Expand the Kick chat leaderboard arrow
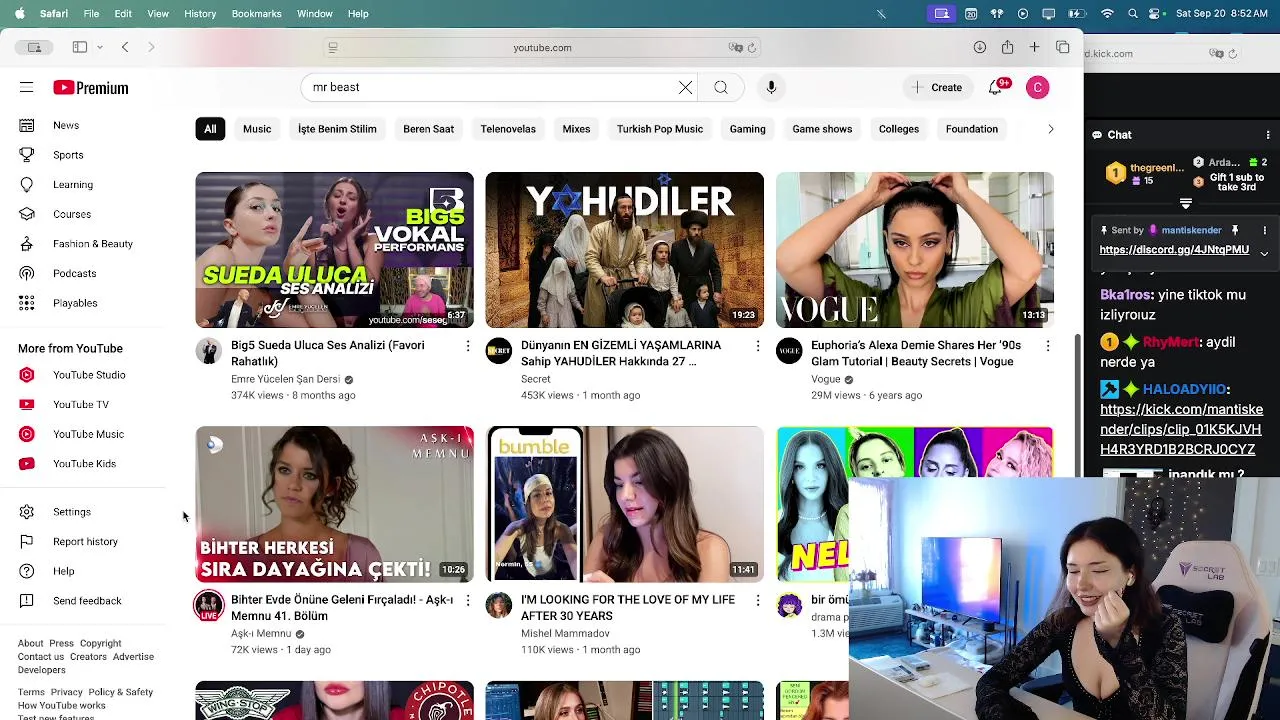The height and width of the screenshot is (720, 1280). (x=1186, y=203)
